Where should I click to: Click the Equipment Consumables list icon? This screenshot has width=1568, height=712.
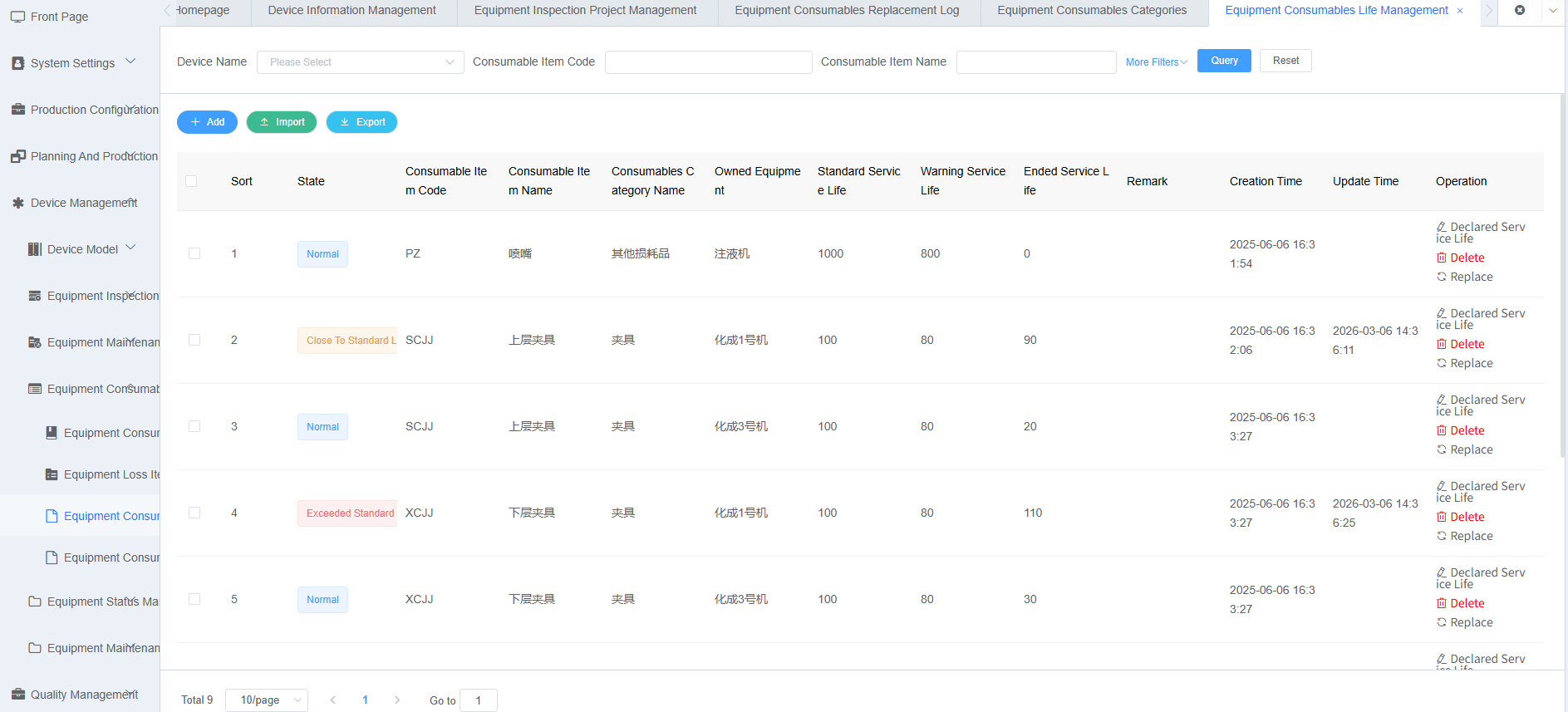point(35,389)
